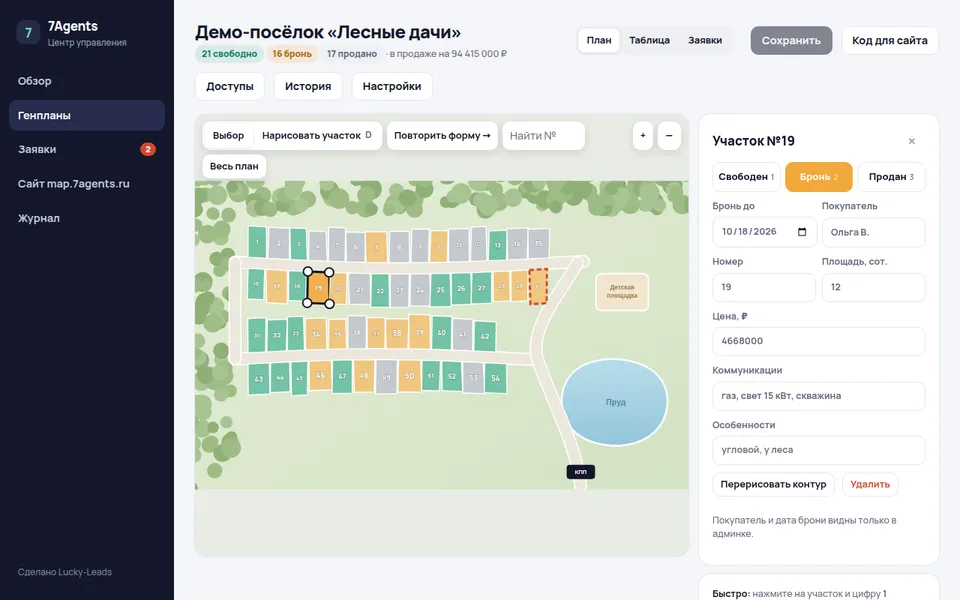Image resolution: width=960 pixels, height=600 pixels.
Task: Open Заявки in the sidebar
Action: click(x=87, y=149)
